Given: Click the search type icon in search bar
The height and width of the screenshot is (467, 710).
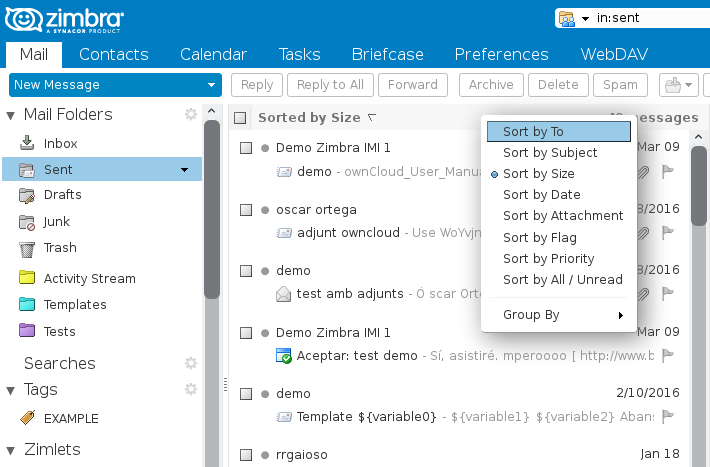Looking at the screenshot, I should (x=566, y=19).
